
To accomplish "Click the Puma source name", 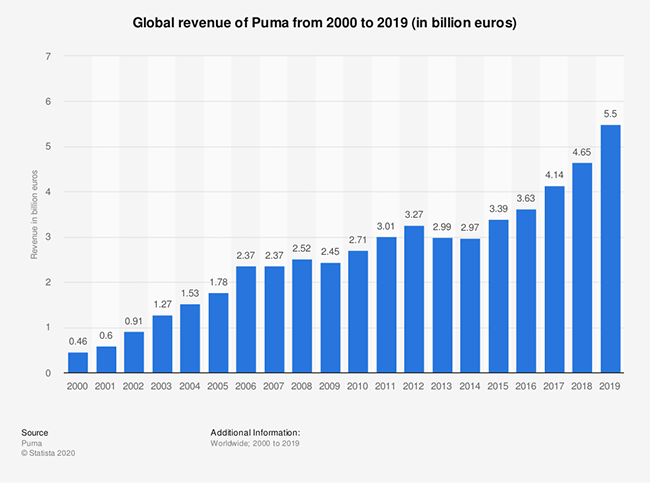I will [31, 442].
